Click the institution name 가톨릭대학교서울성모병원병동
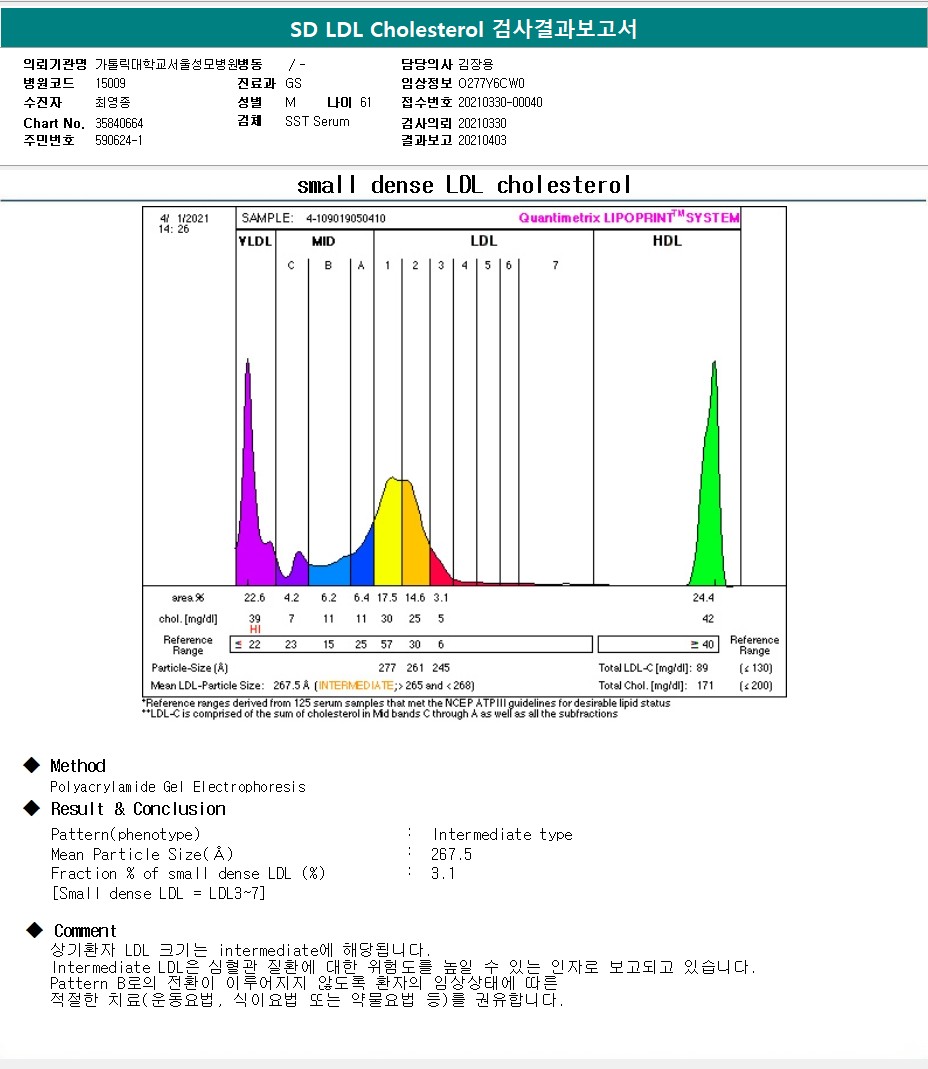The image size is (928, 1069). pyautogui.click(x=179, y=64)
